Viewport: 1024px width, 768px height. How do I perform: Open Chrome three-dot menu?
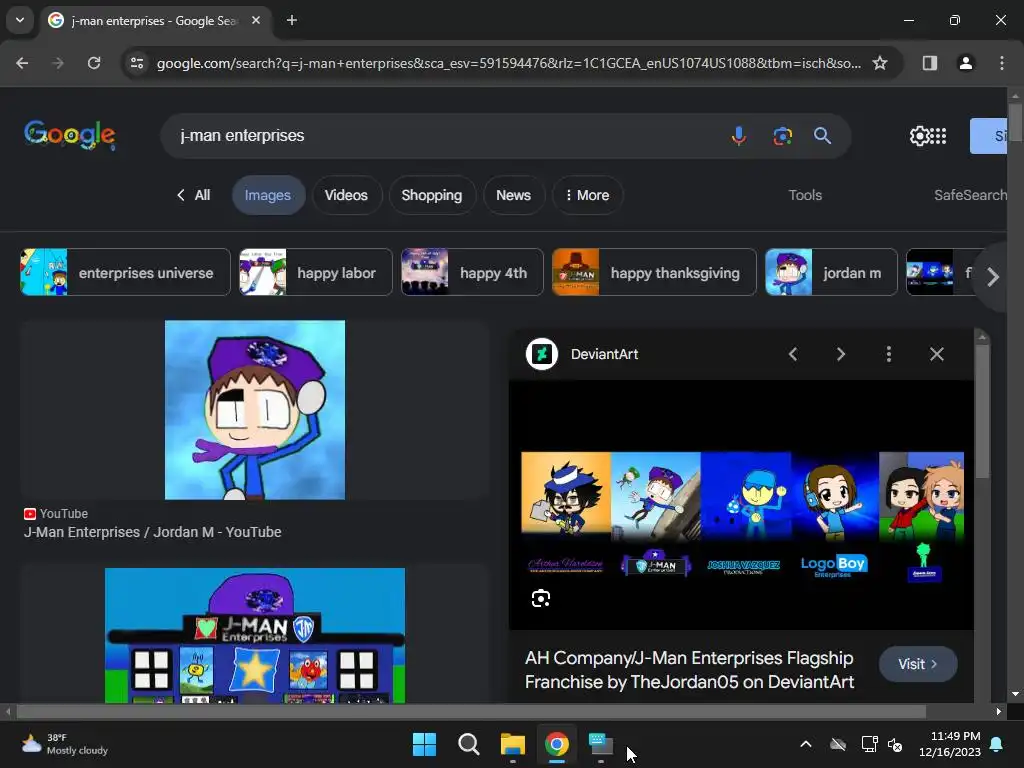click(1001, 63)
